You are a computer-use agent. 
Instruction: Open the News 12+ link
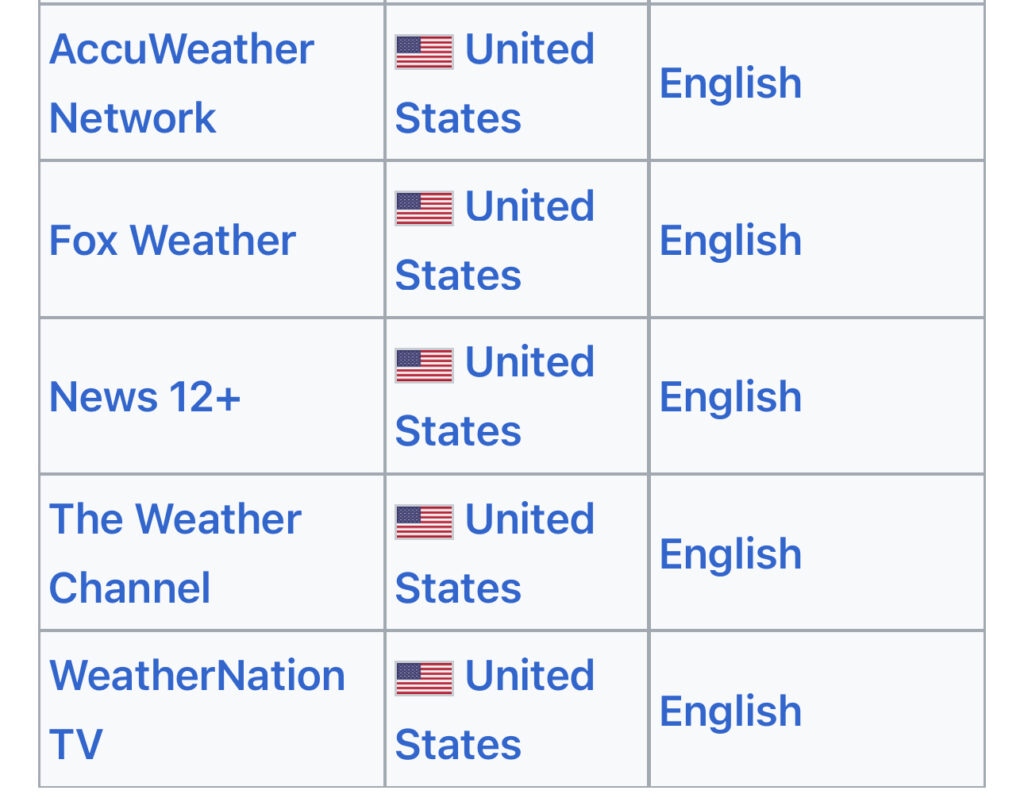(145, 396)
